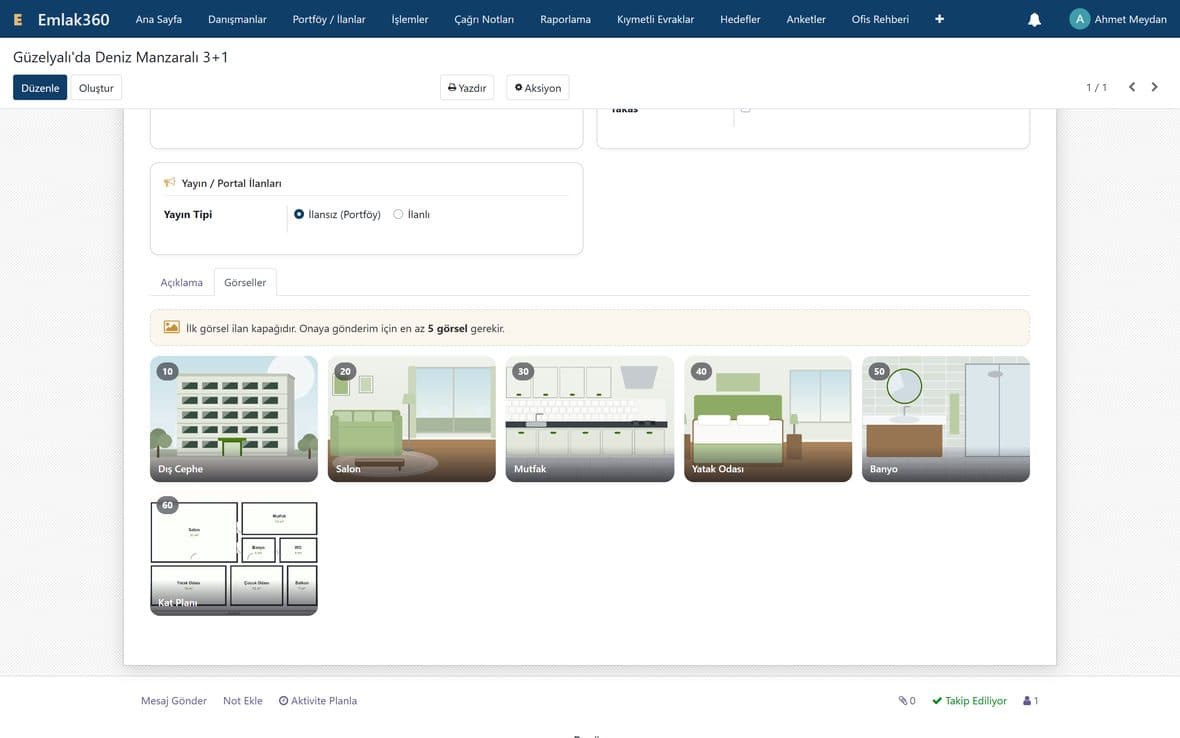Open the notification bell
Image resolution: width=1180 pixels, height=738 pixels.
pos(1035,20)
